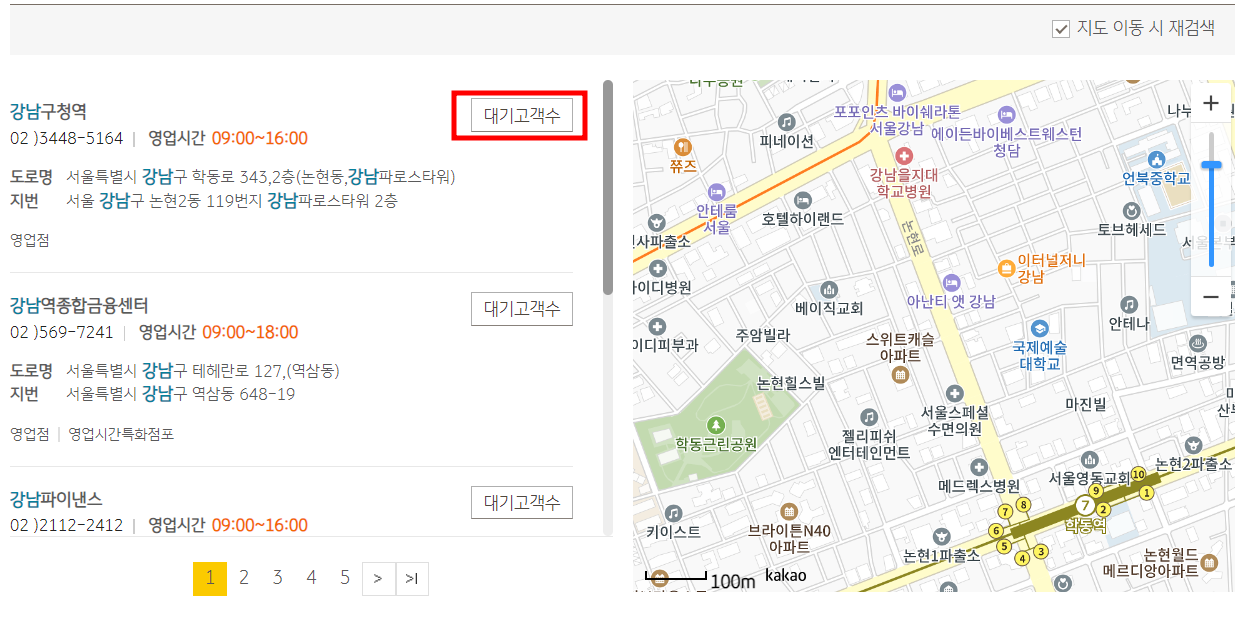Select 학동역 exit 3 yellow marker
The height and width of the screenshot is (618, 1250).
1041,551
